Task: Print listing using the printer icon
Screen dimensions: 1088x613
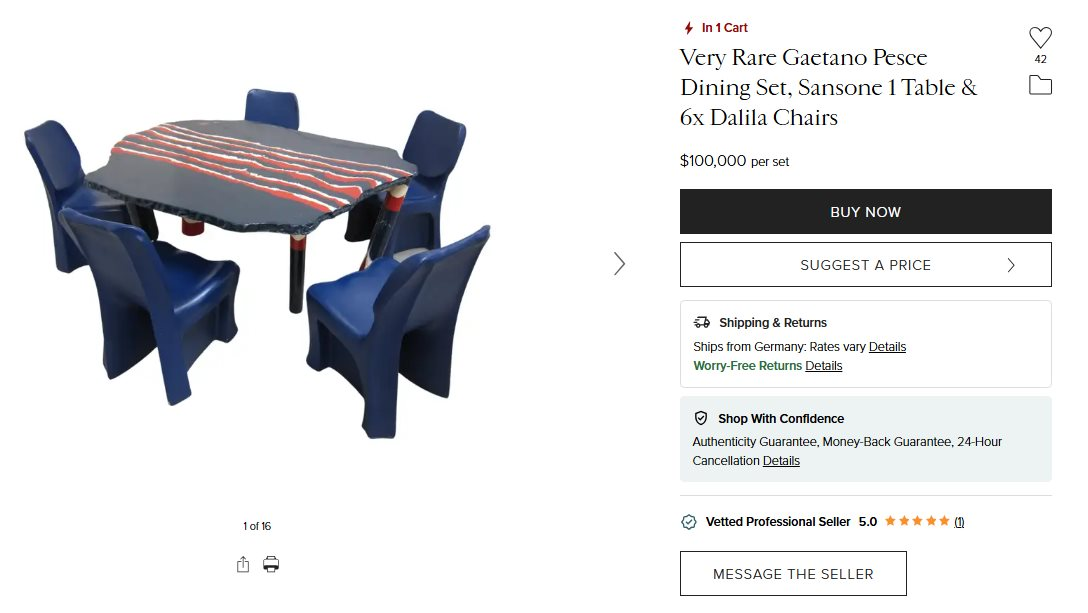Action: pyautogui.click(x=271, y=564)
